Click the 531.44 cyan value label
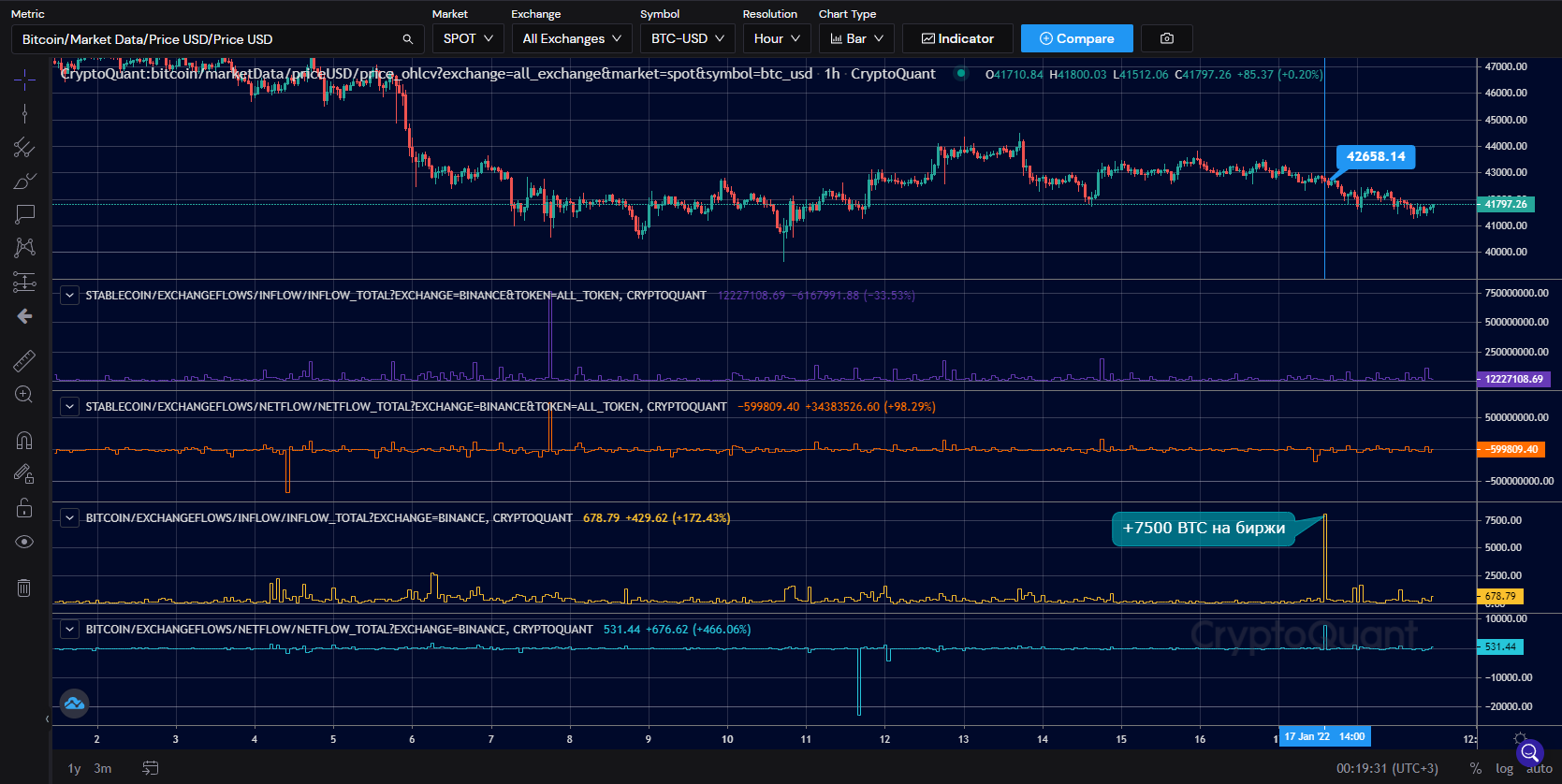This screenshot has width=1562, height=784. point(1500,646)
